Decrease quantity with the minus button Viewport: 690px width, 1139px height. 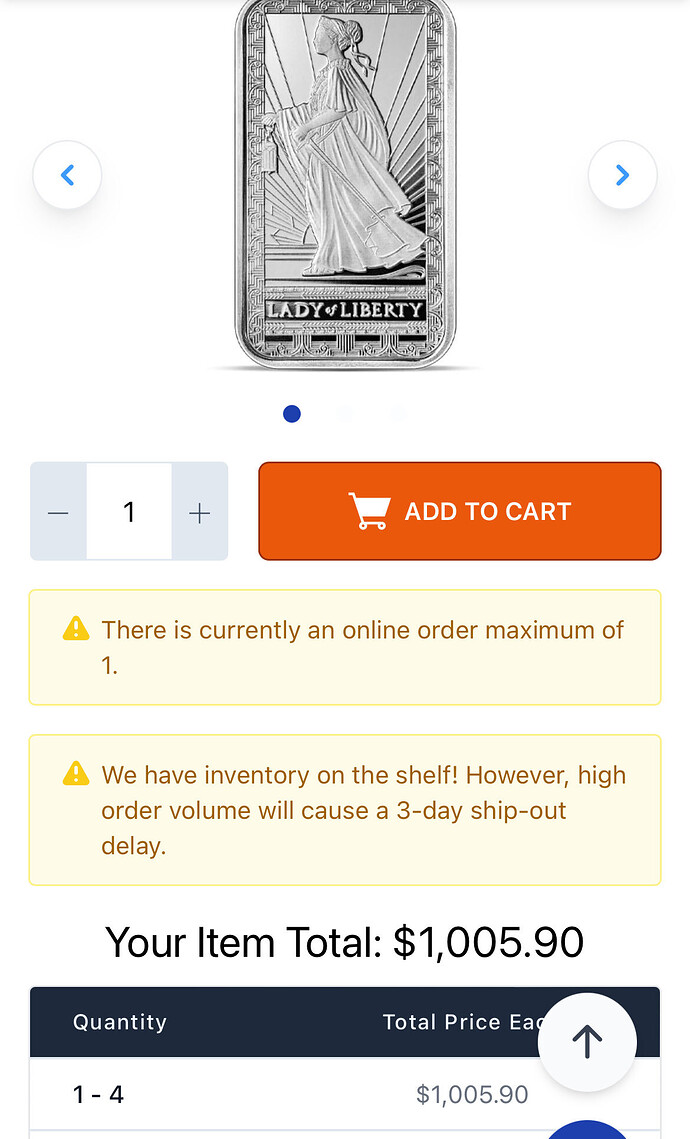click(x=58, y=512)
